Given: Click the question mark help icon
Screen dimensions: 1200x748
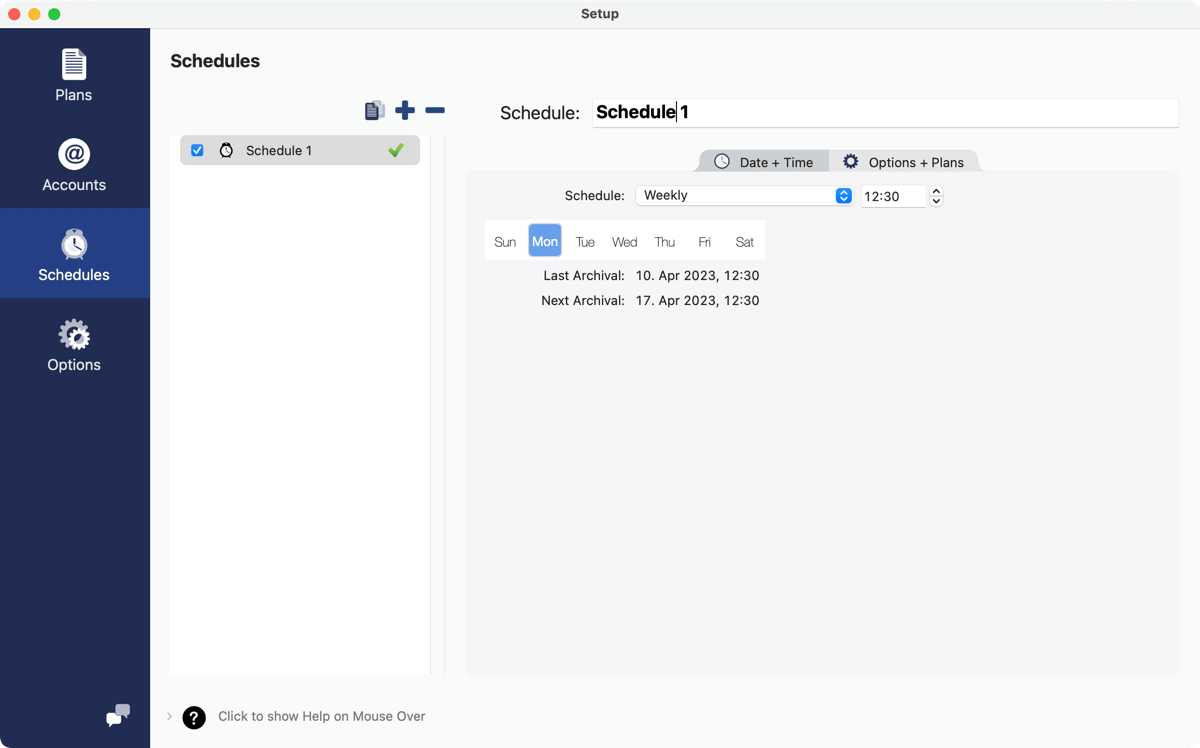Looking at the screenshot, I should [194, 717].
